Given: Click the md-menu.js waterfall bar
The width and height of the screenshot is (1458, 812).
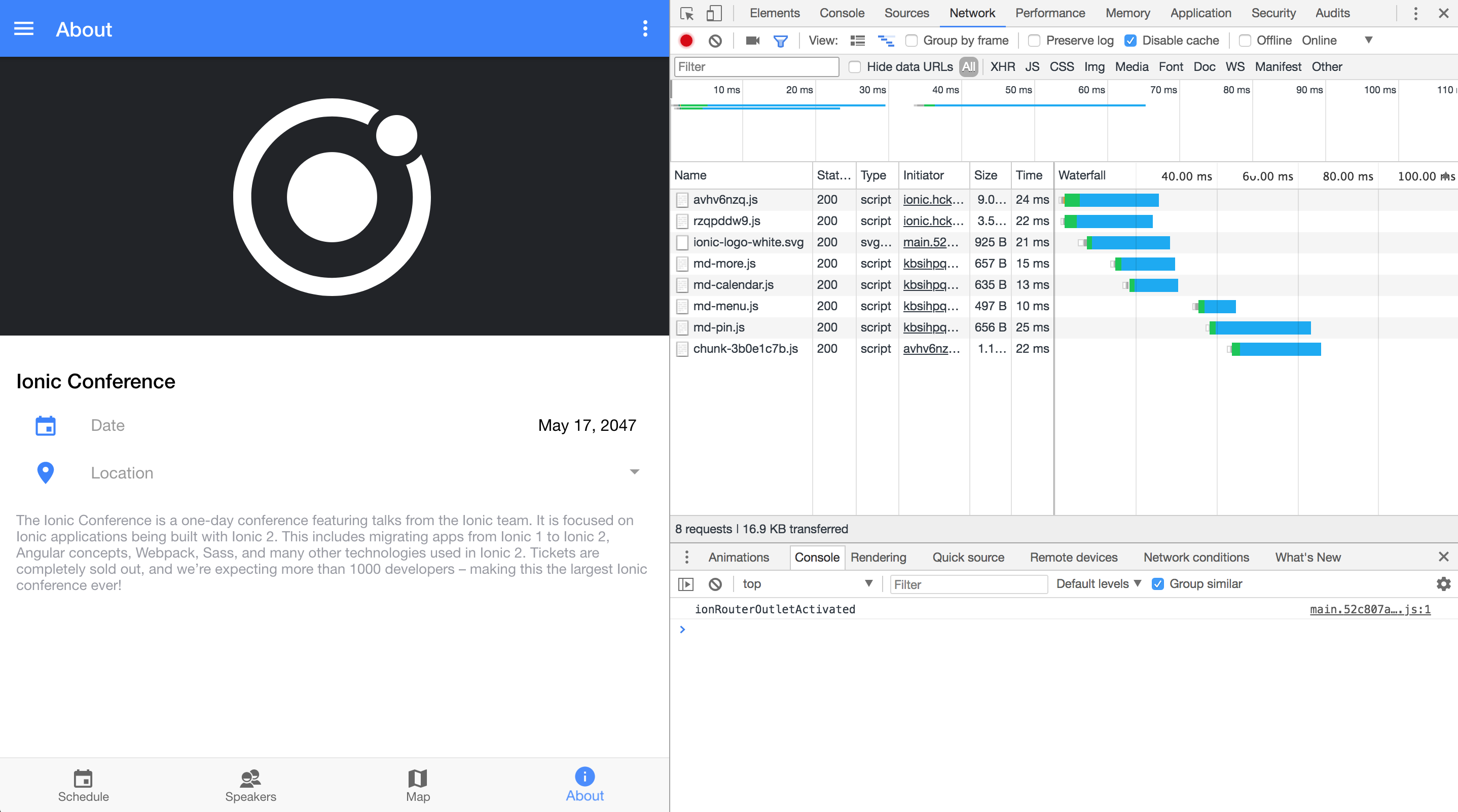Looking at the screenshot, I should (1217, 307).
